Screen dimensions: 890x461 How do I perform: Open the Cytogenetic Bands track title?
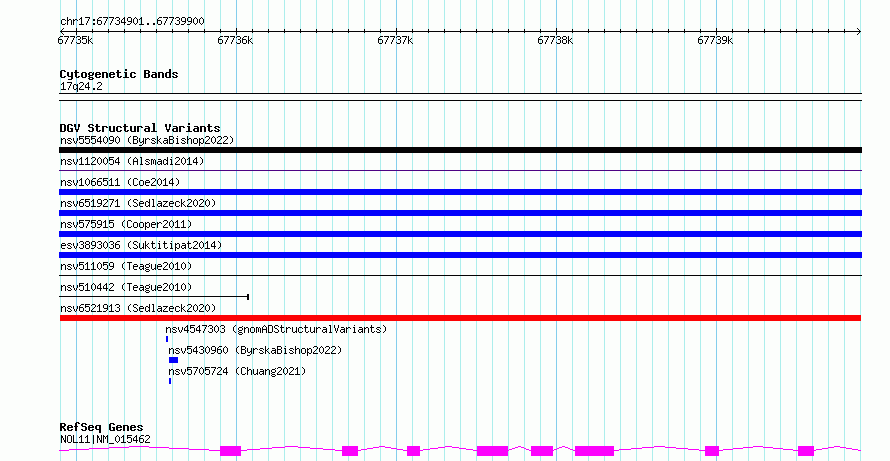pos(119,74)
